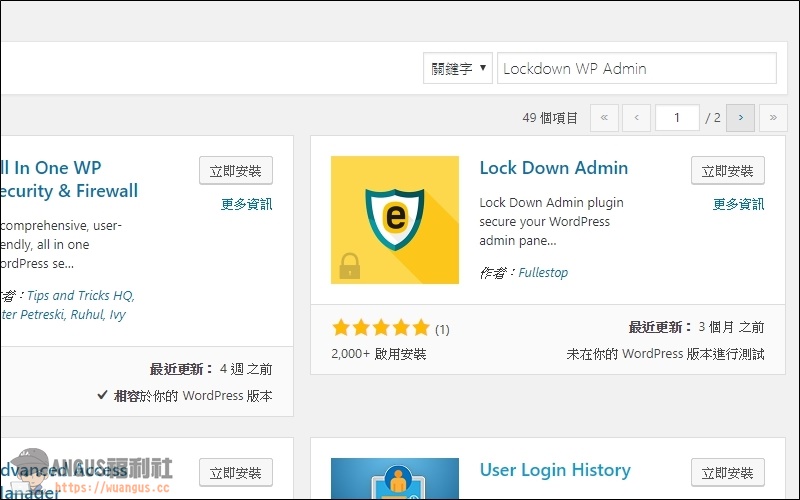Open 更多資訊 for All In One WP Security
800x500 pixels.
coord(246,204)
